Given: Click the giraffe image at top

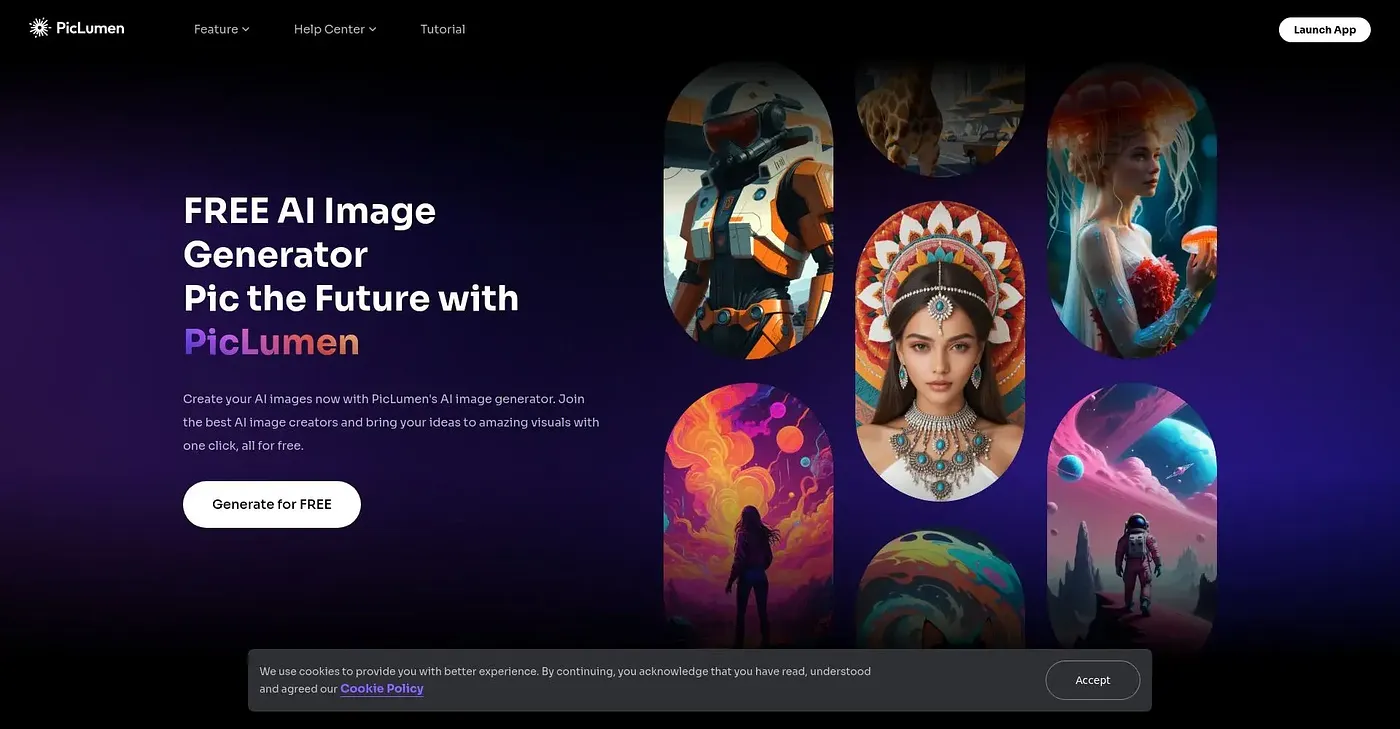Looking at the screenshot, I should point(940,120).
